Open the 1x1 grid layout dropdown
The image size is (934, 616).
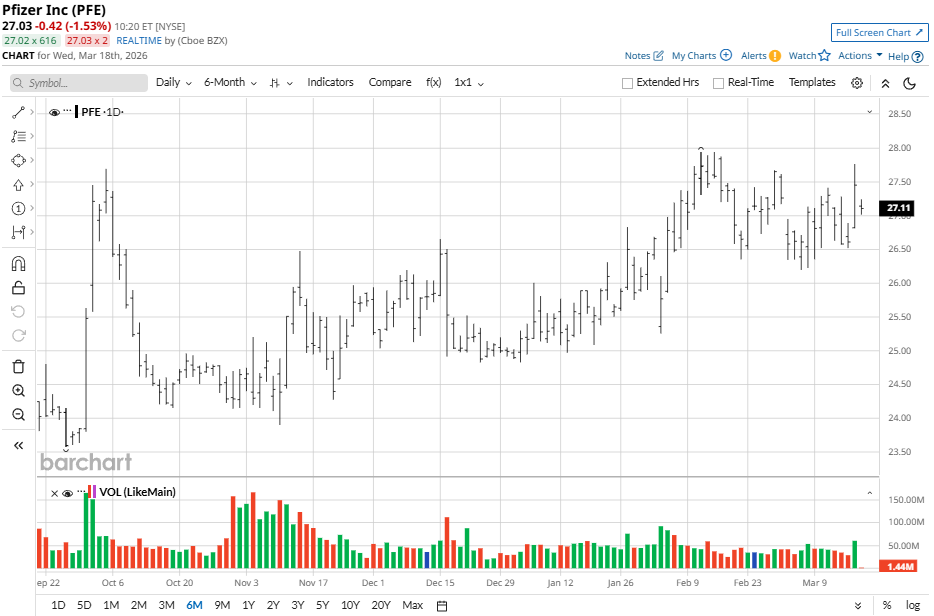point(469,82)
